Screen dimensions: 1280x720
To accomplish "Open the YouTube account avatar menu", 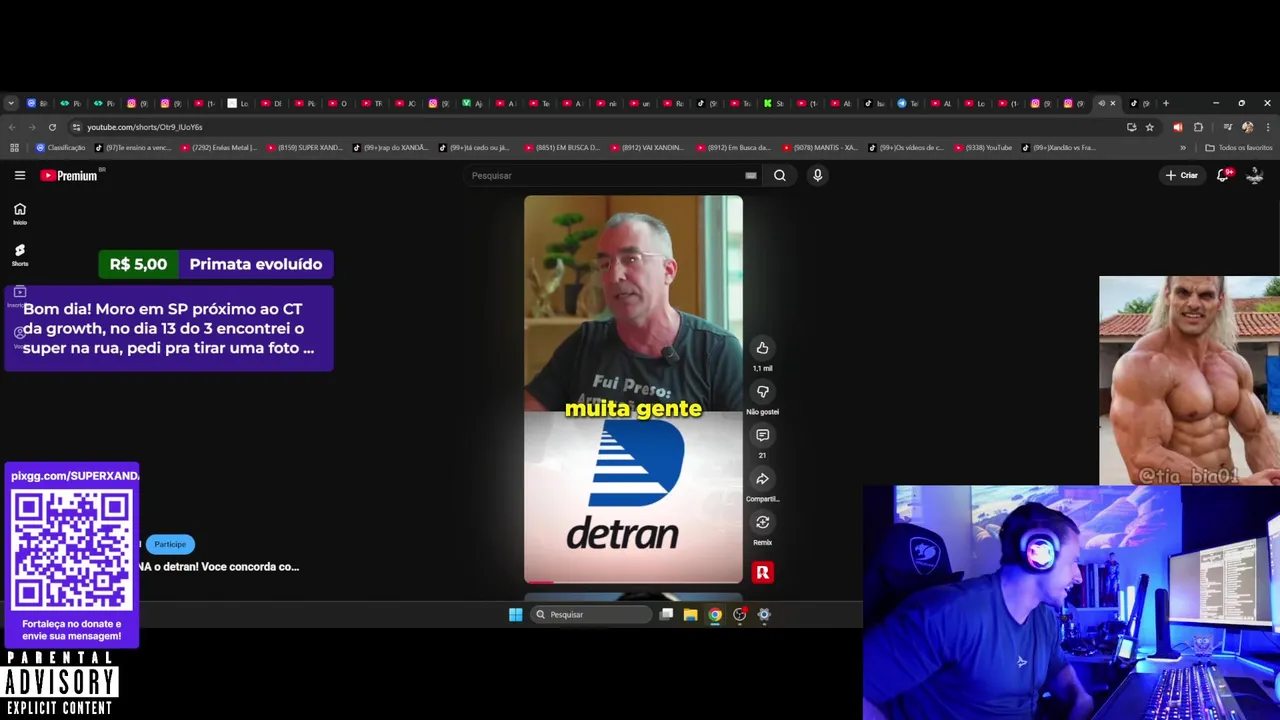I will (1255, 175).
